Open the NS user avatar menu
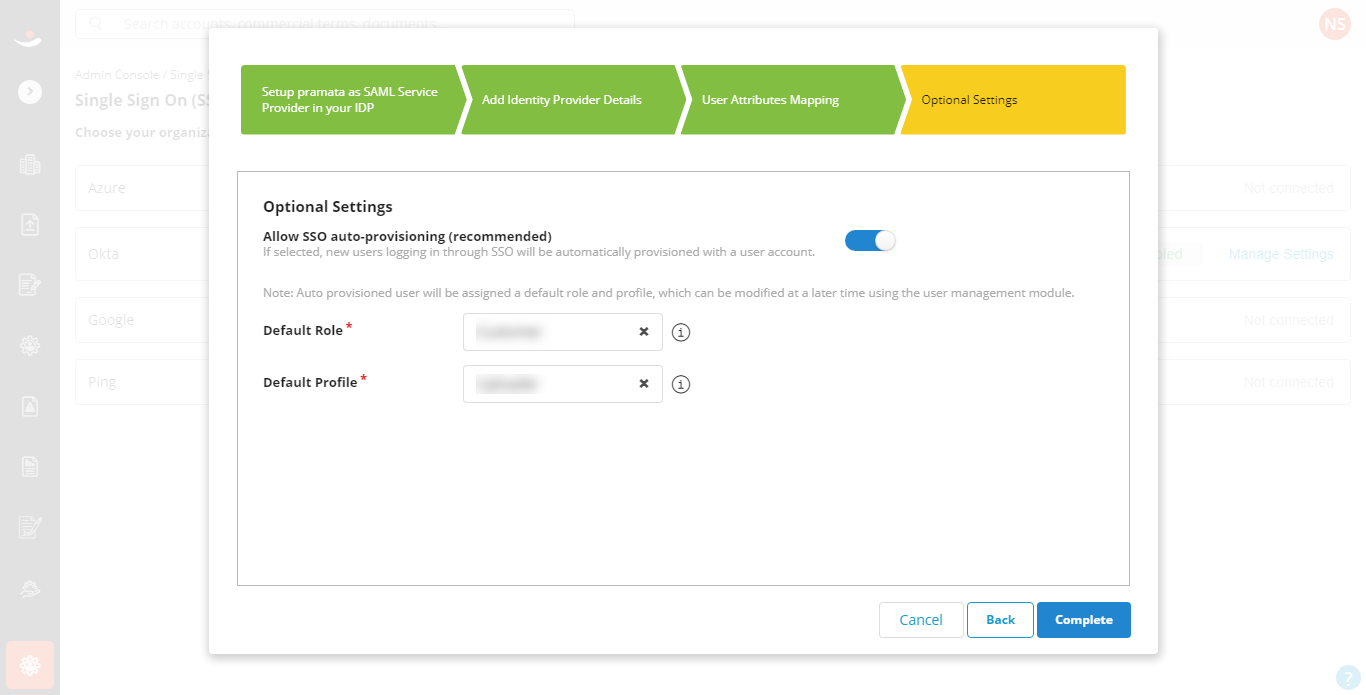 point(1334,23)
